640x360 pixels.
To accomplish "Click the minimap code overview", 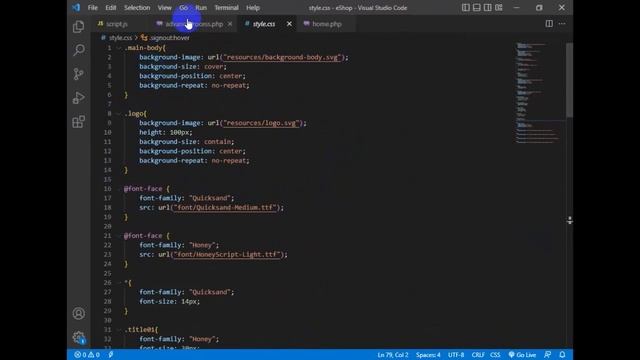I will [537, 93].
